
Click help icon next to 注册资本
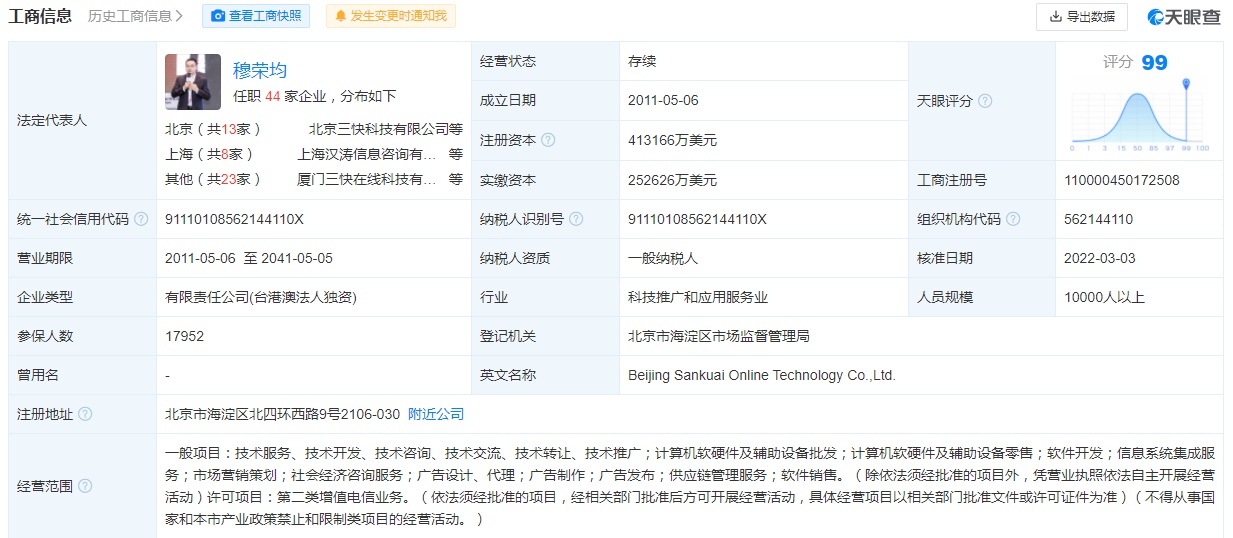click(x=548, y=141)
